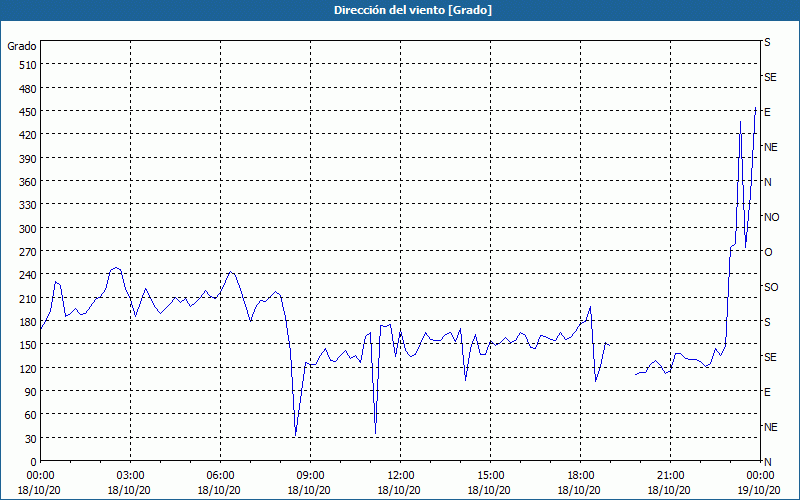
Task: Pick the 390 y-axis value
Action: point(28,159)
